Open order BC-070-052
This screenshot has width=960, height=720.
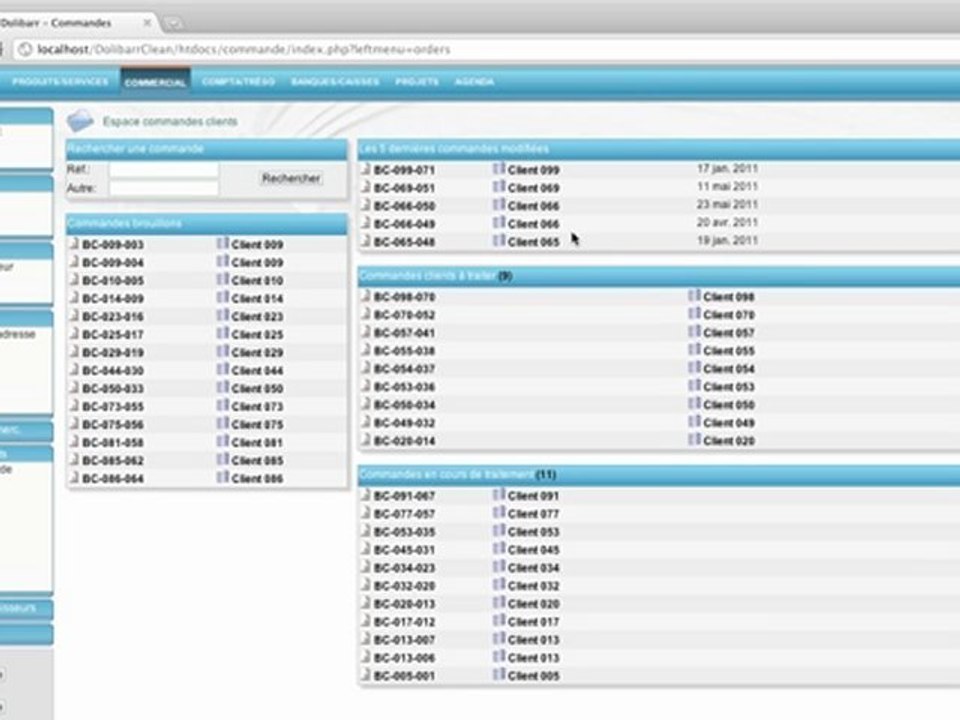coord(404,315)
